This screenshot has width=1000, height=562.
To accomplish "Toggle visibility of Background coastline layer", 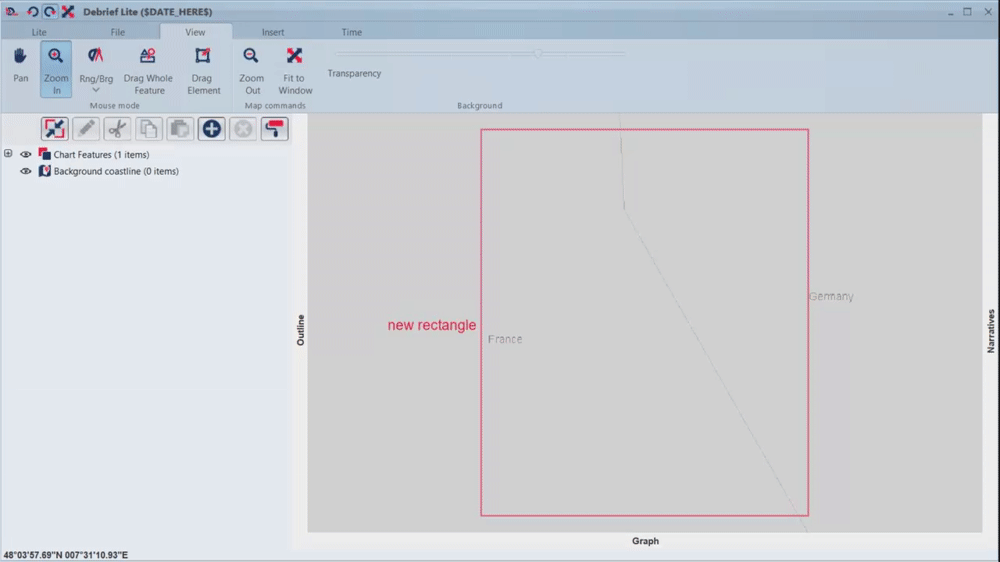I will tap(26, 171).
